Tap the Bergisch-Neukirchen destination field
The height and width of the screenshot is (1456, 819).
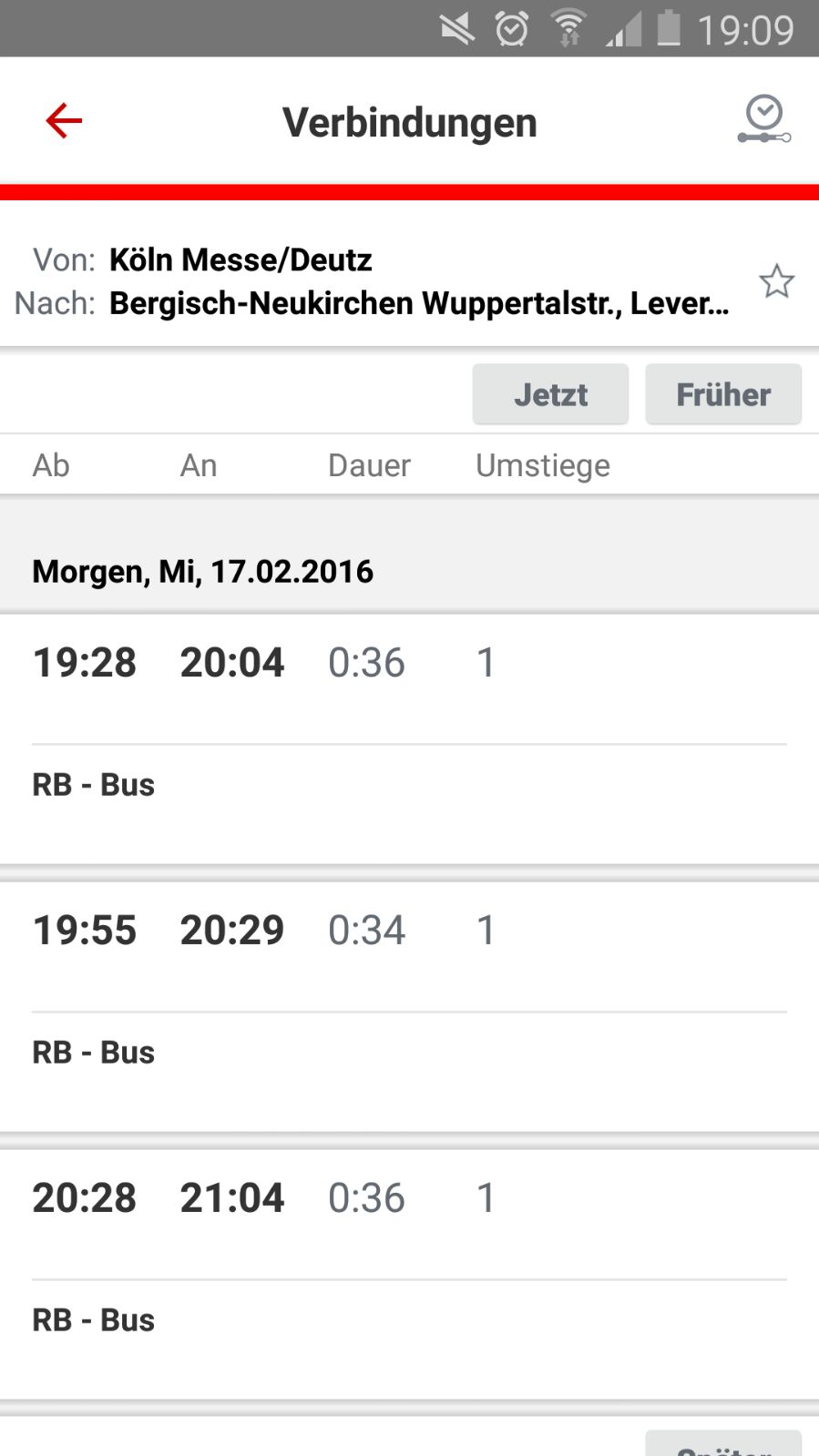[419, 303]
